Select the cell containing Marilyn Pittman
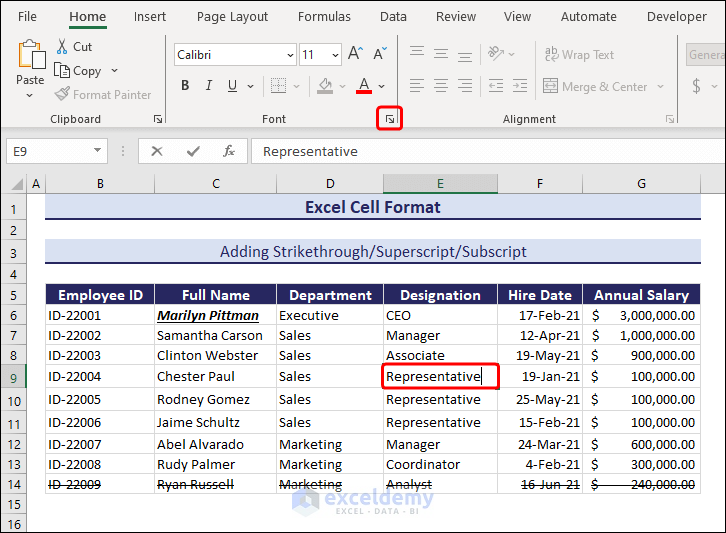Viewport: 726px width, 533px height. 215,315
